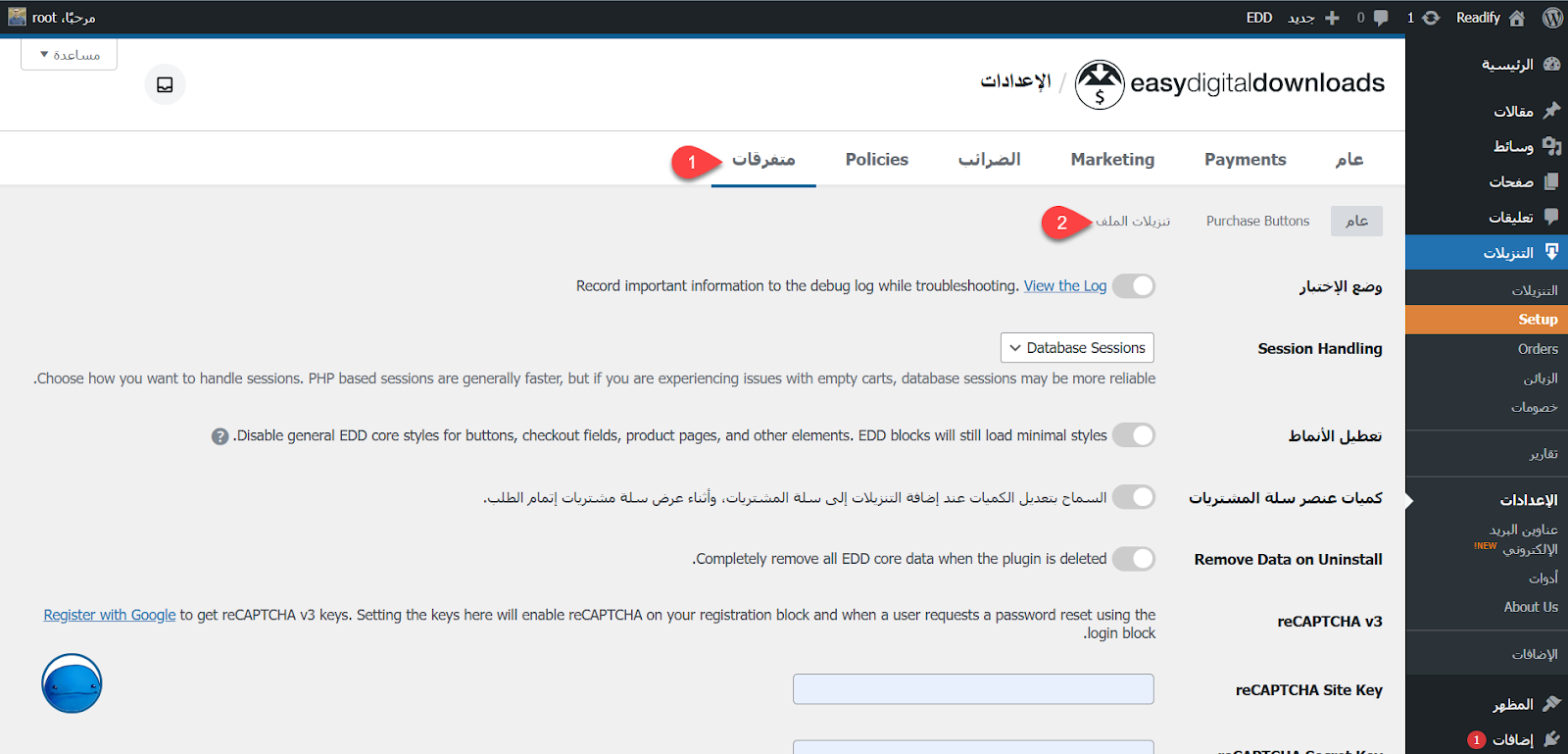Switch to the الضرائب taxes tab

click(x=990, y=159)
